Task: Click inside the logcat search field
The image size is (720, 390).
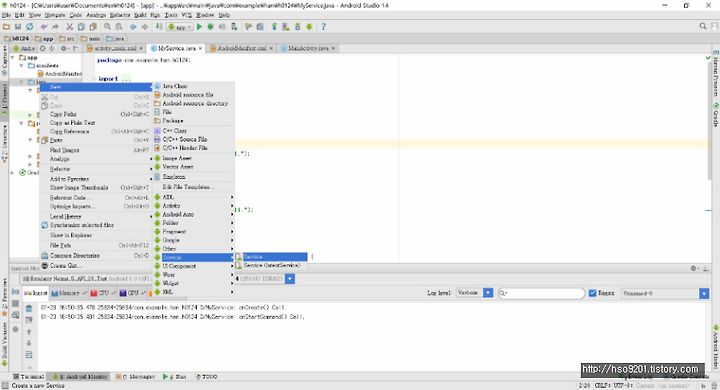Action: pyautogui.click(x=541, y=293)
